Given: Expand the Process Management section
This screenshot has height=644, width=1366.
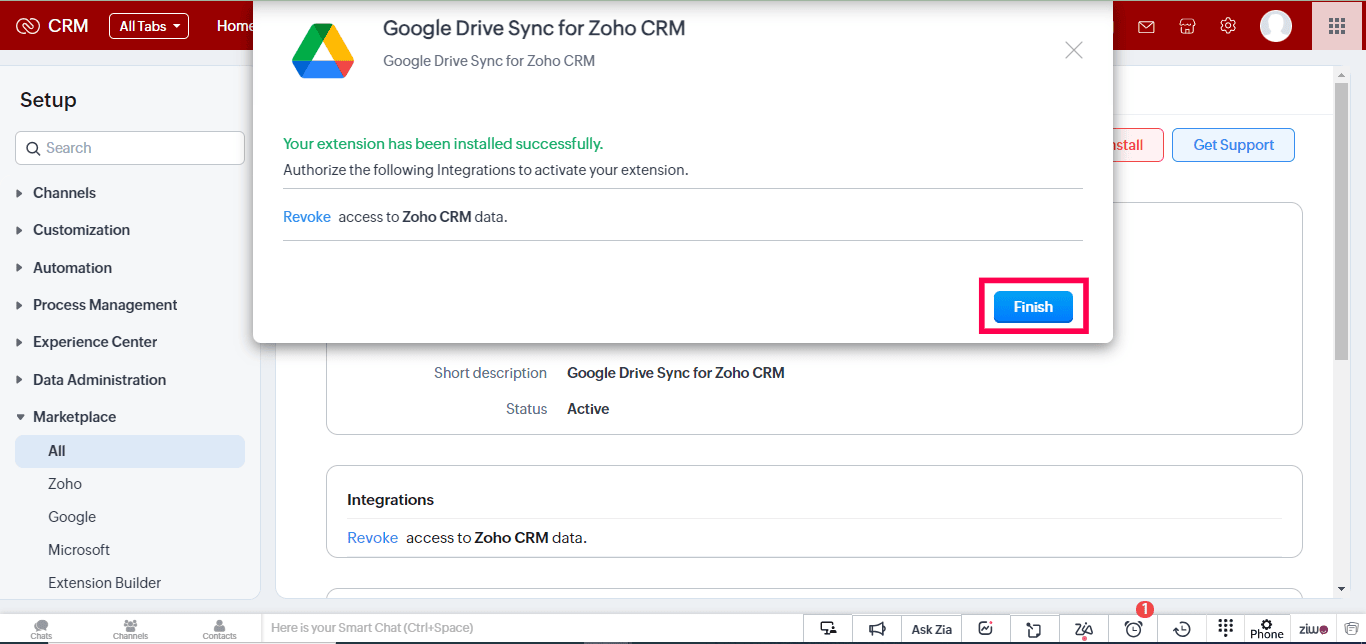Looking at the screenshot, I should (x=105, y=305).
